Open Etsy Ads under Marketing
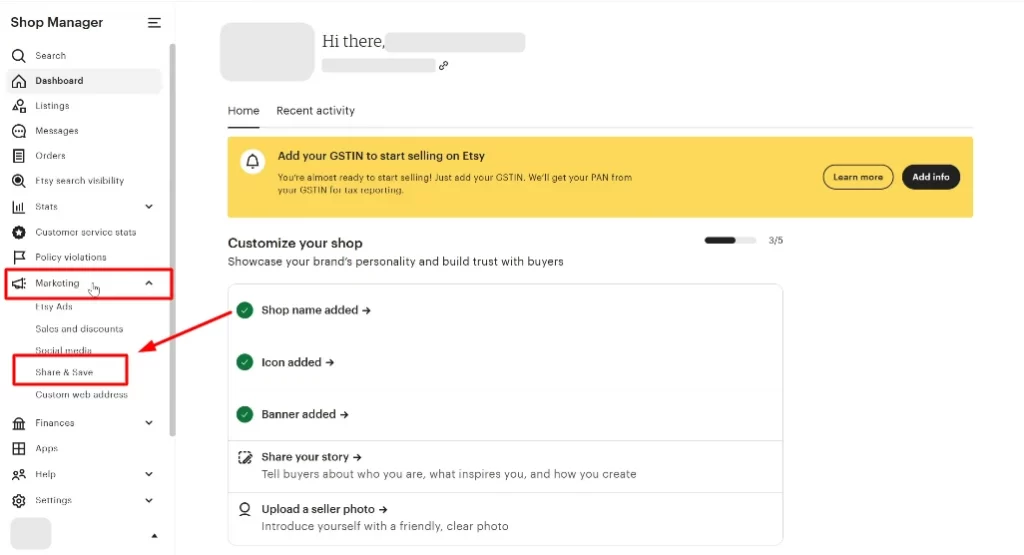This screenshot has width=1024, height=555. [54, 306]
